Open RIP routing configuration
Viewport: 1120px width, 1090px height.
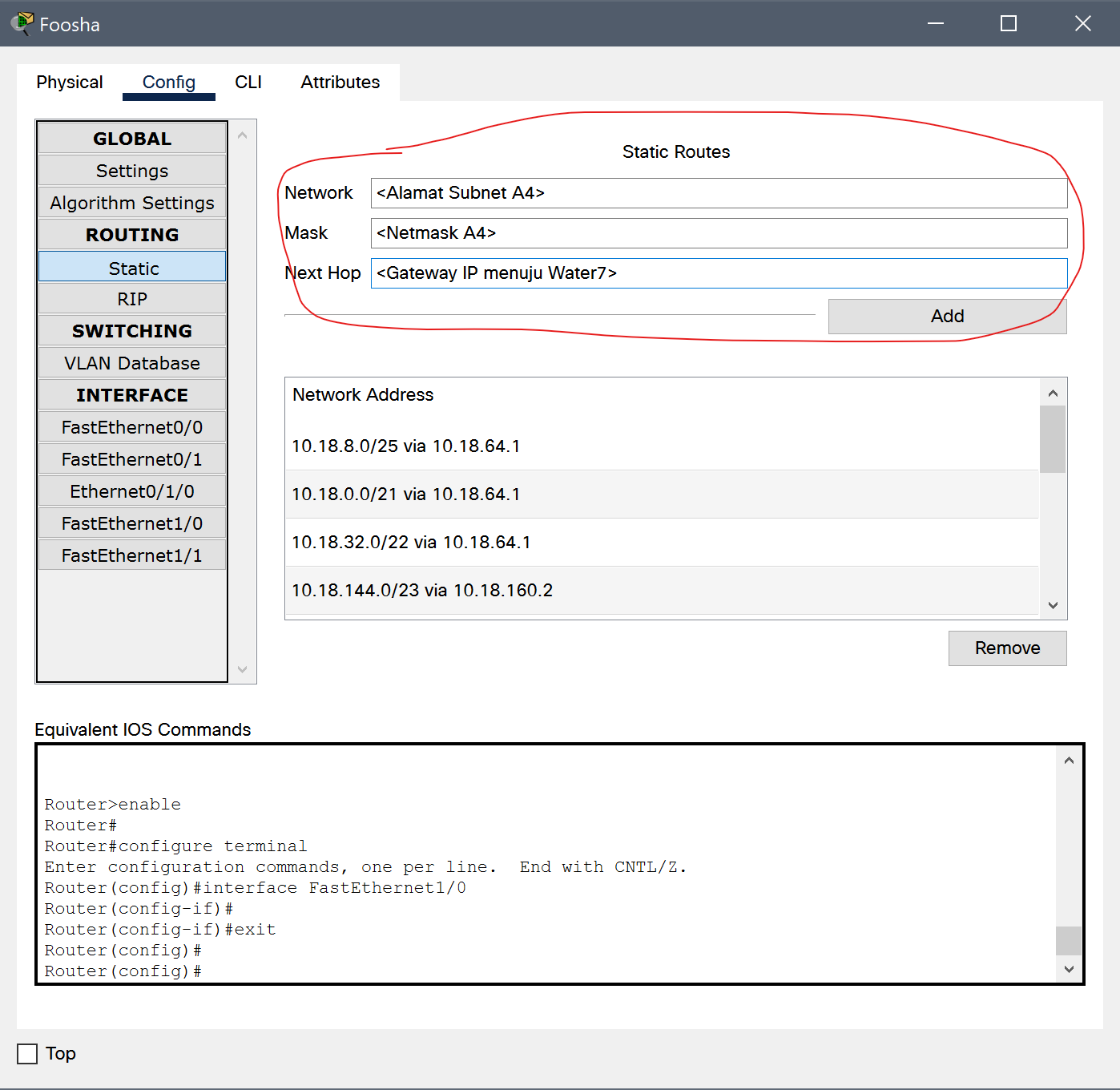tap(132, 298)
